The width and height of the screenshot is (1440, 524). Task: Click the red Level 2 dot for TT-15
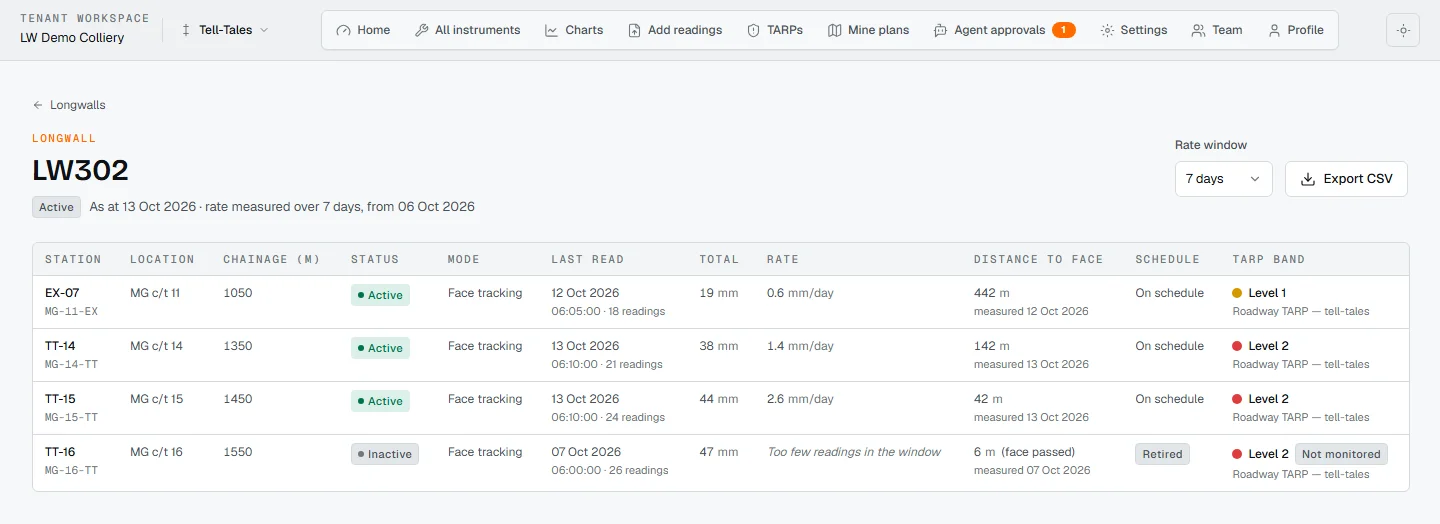tap(1237, 399)
